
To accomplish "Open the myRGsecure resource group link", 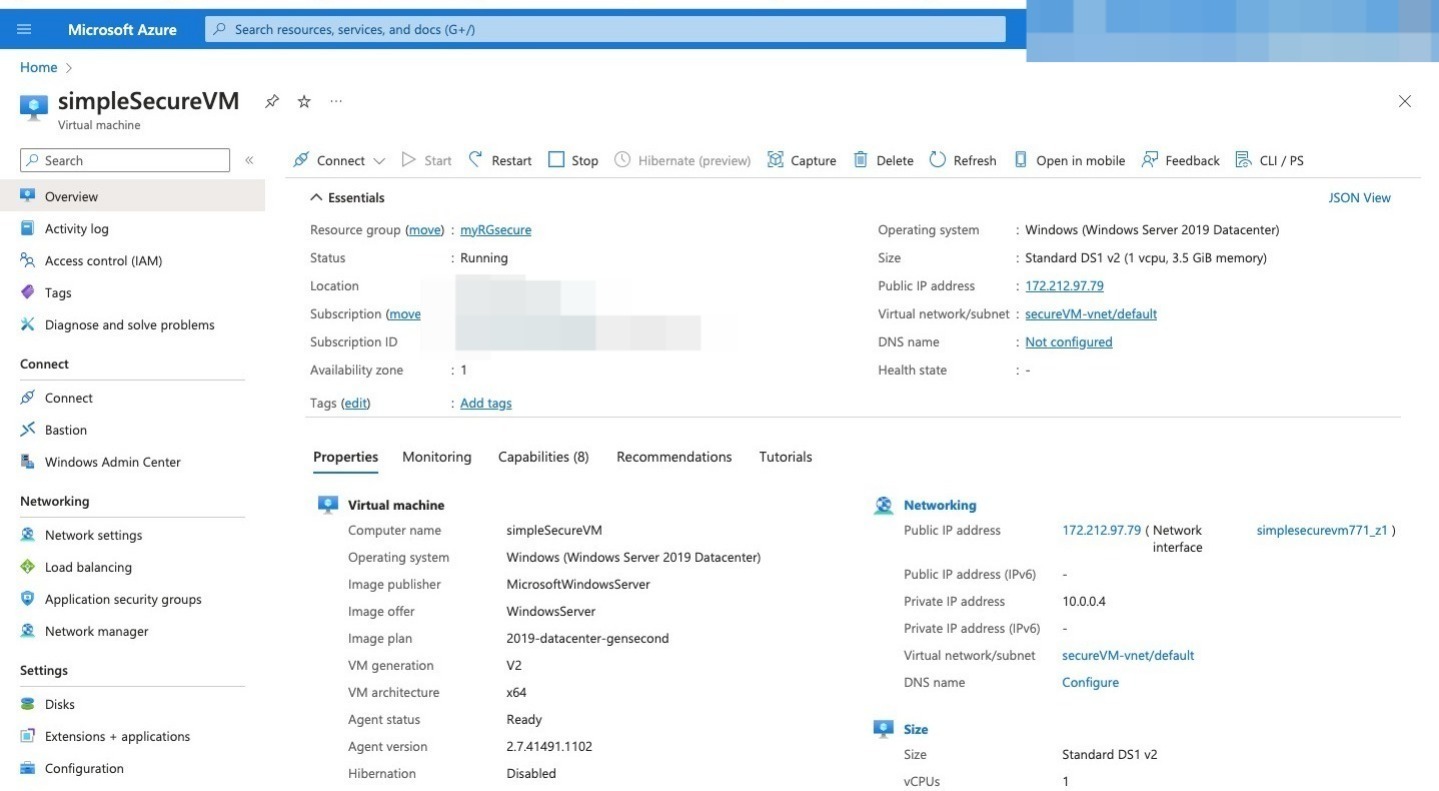I will 496,230.
